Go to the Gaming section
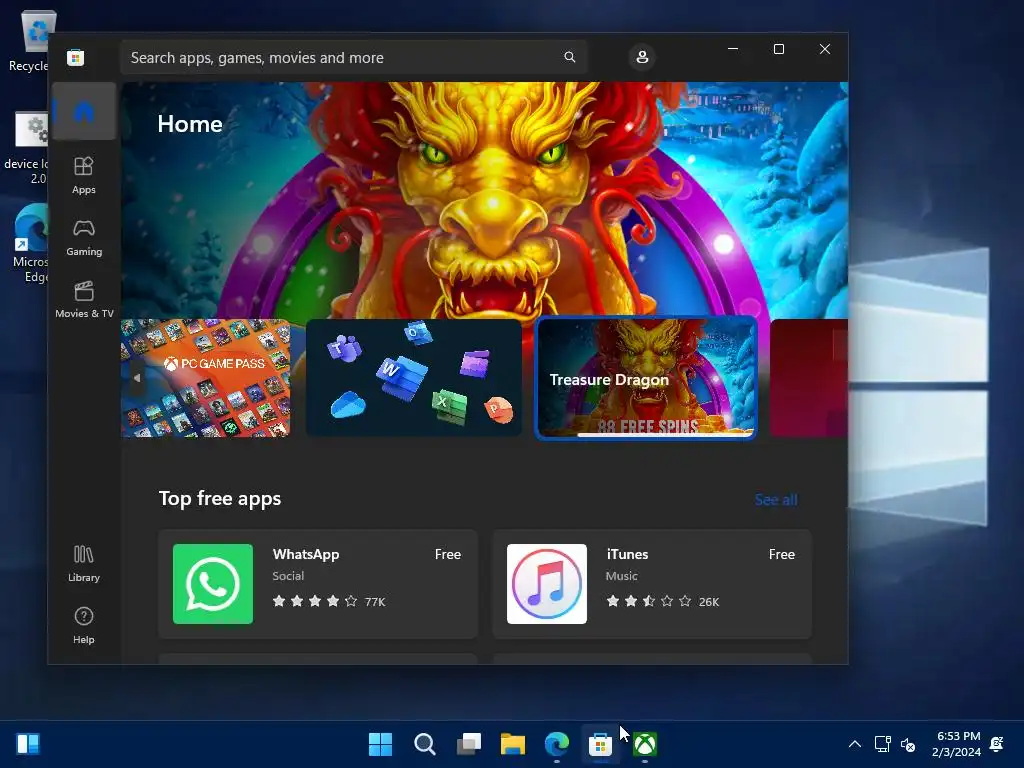The width and height of the screenshot is (1024, 768). pos(84,237)
